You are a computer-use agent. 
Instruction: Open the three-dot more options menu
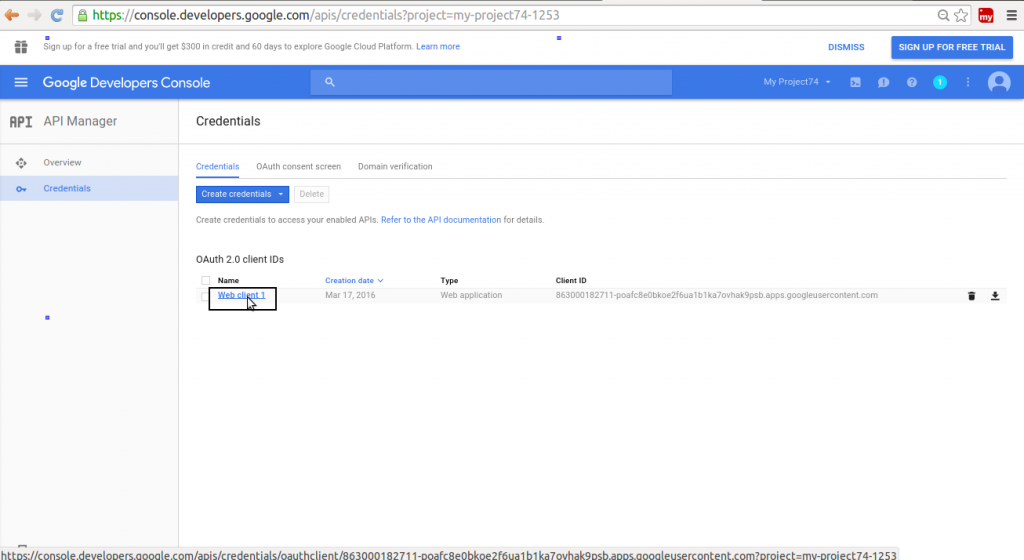(x=968, y=82)
